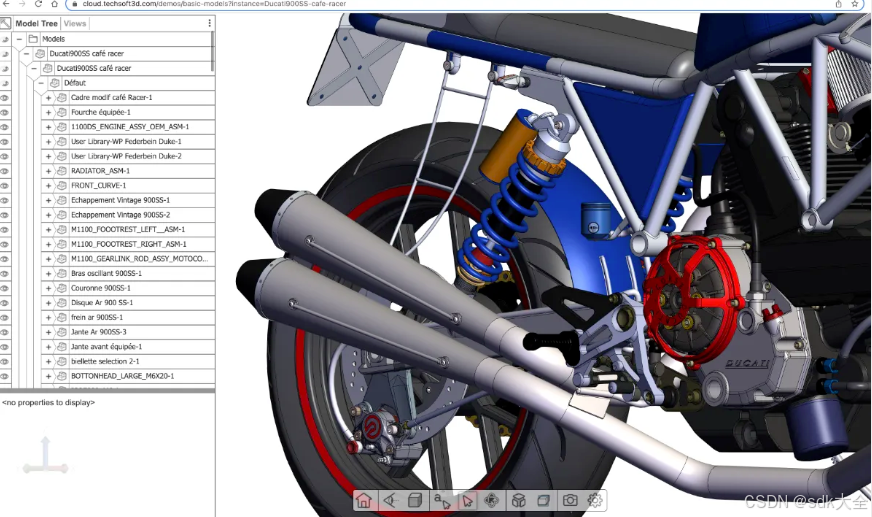The height and width of the screenshot is (517, 872).
Task: Hide Disque Ar 900 SS-1
Action: [5, 303]
